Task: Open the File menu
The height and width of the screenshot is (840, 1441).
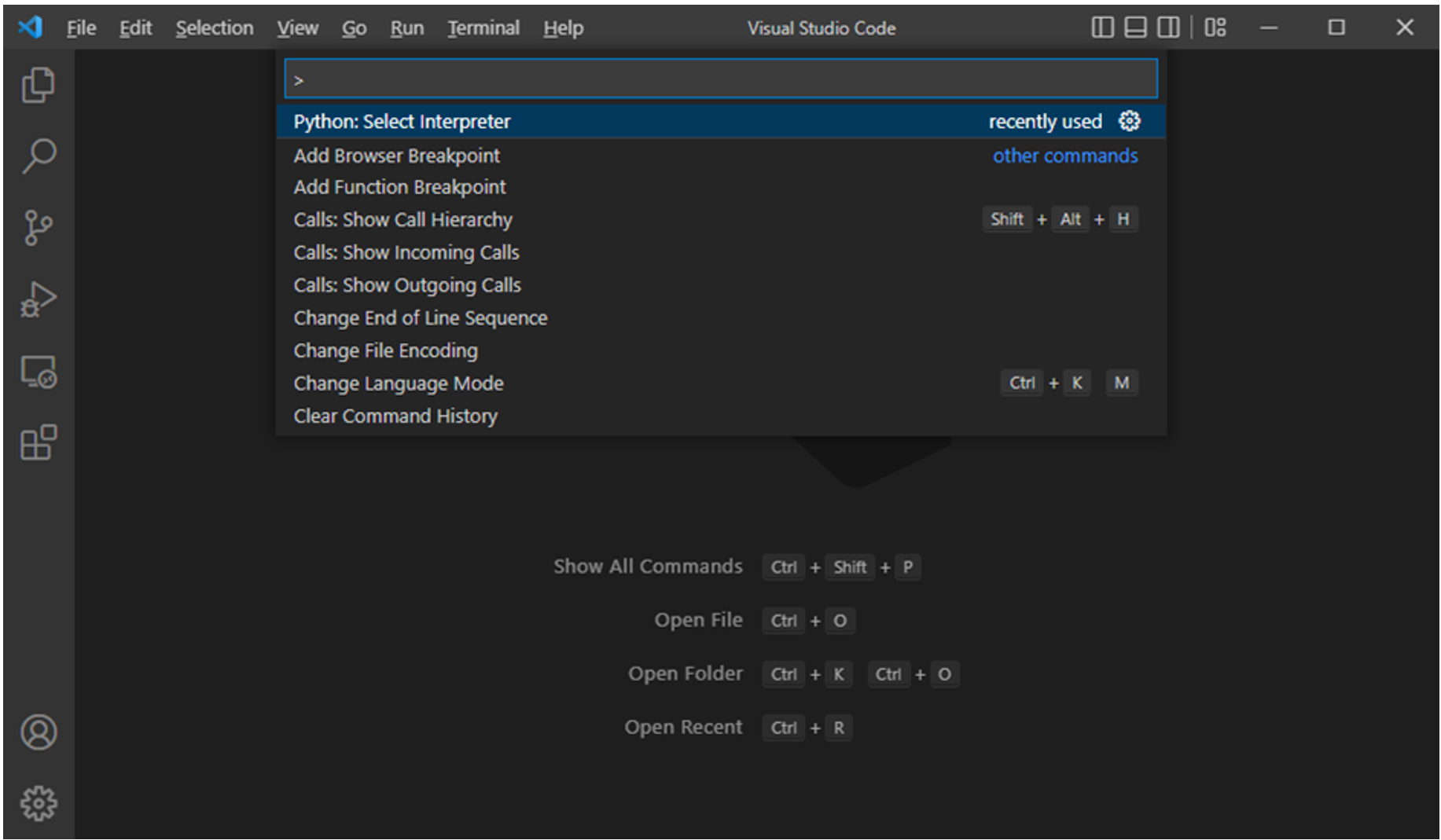Action: (x=81, y=28)
